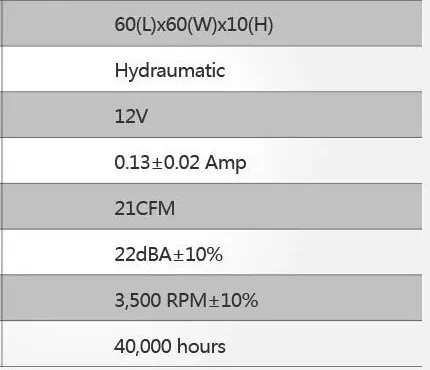
Task: Click the 60(L) portion of dimensions
Action: tap(135, 25)
